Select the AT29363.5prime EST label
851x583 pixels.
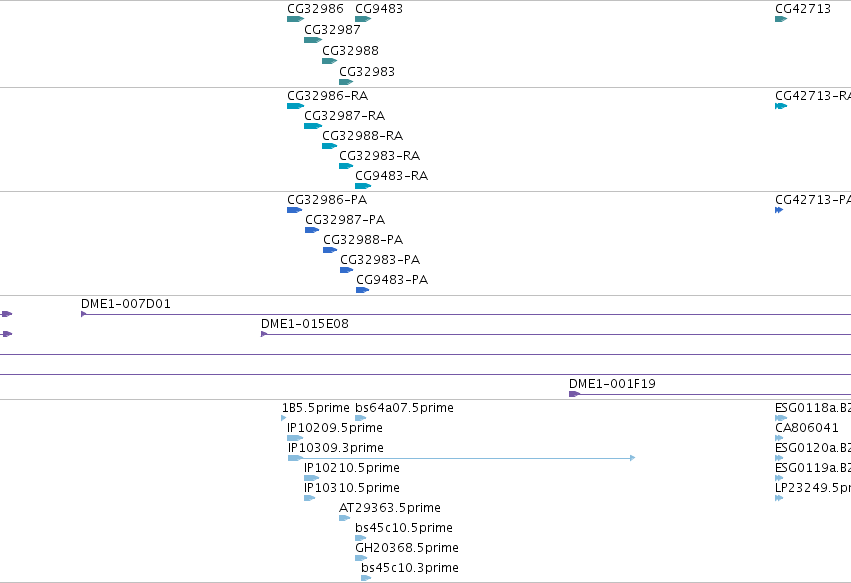tap(390, 508)
